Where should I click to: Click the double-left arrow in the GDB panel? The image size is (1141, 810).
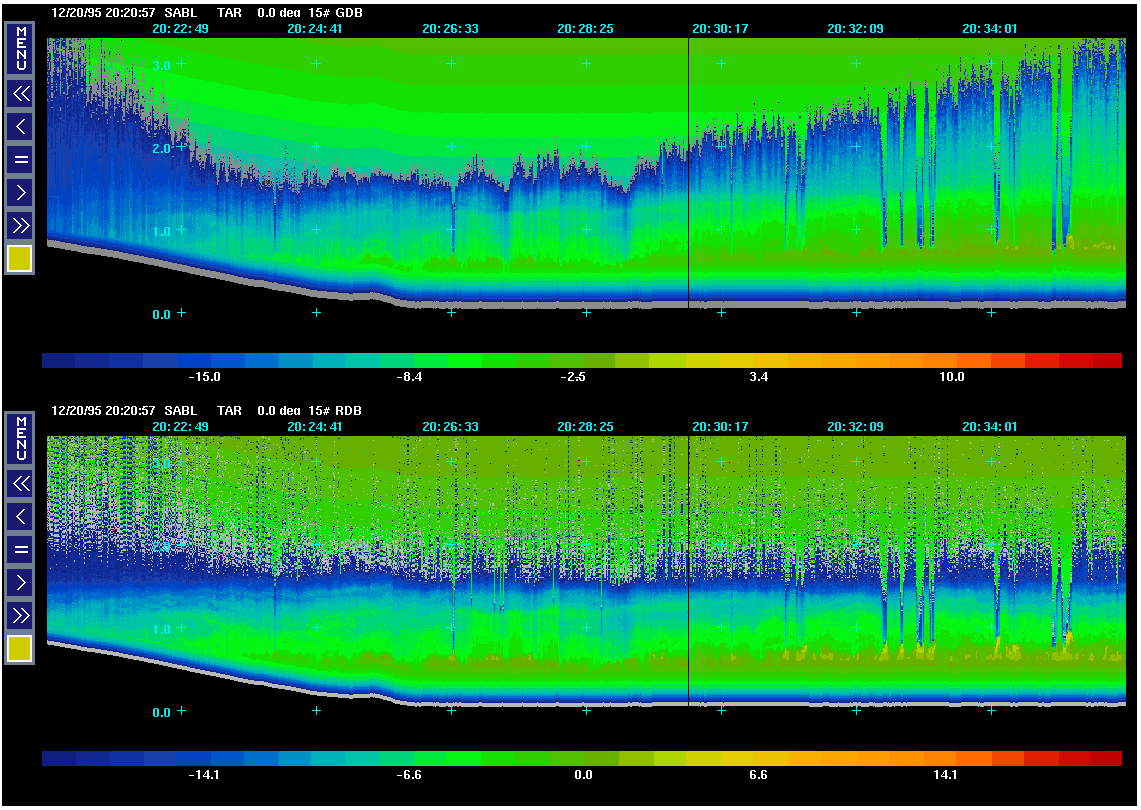click(21, 94)
